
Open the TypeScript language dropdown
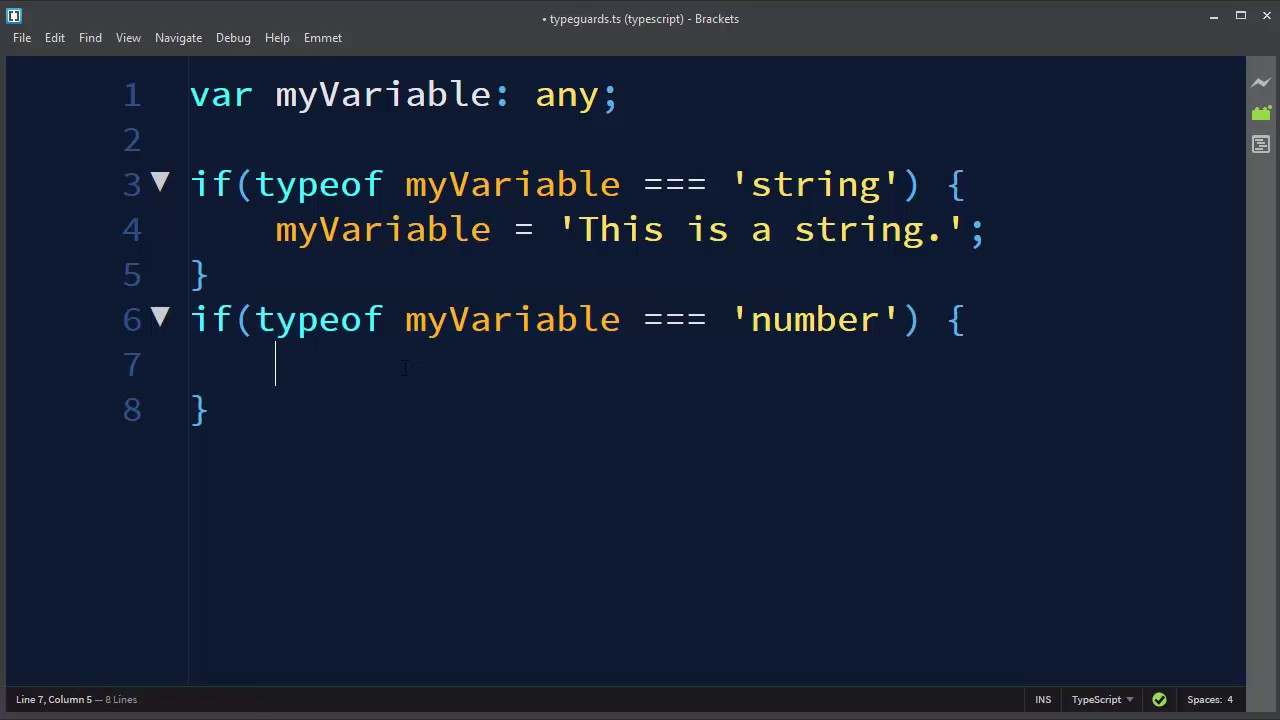click(x=1102, y=700)
